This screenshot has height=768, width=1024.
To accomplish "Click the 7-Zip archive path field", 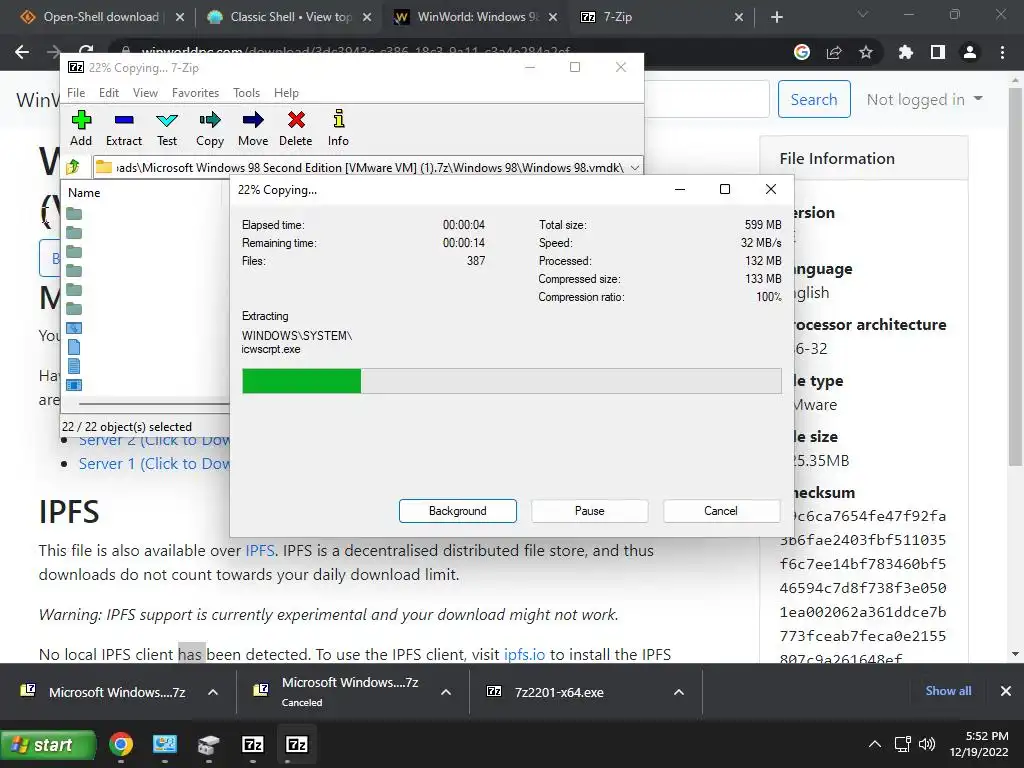I will tap(368, 168).
